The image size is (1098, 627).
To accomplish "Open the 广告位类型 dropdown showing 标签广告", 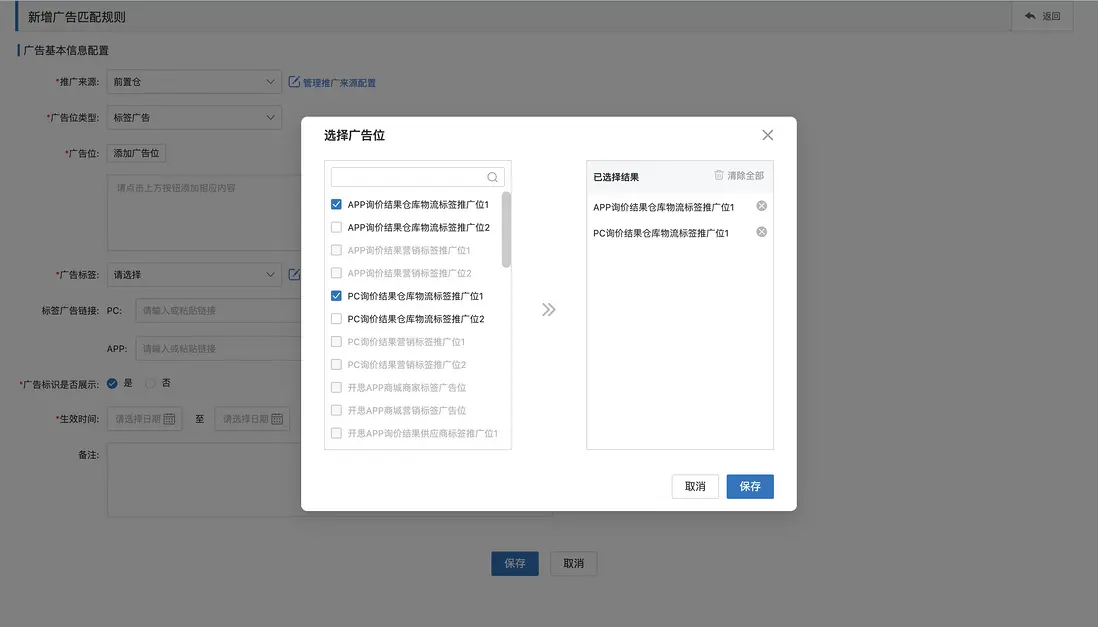I will 194,118.
